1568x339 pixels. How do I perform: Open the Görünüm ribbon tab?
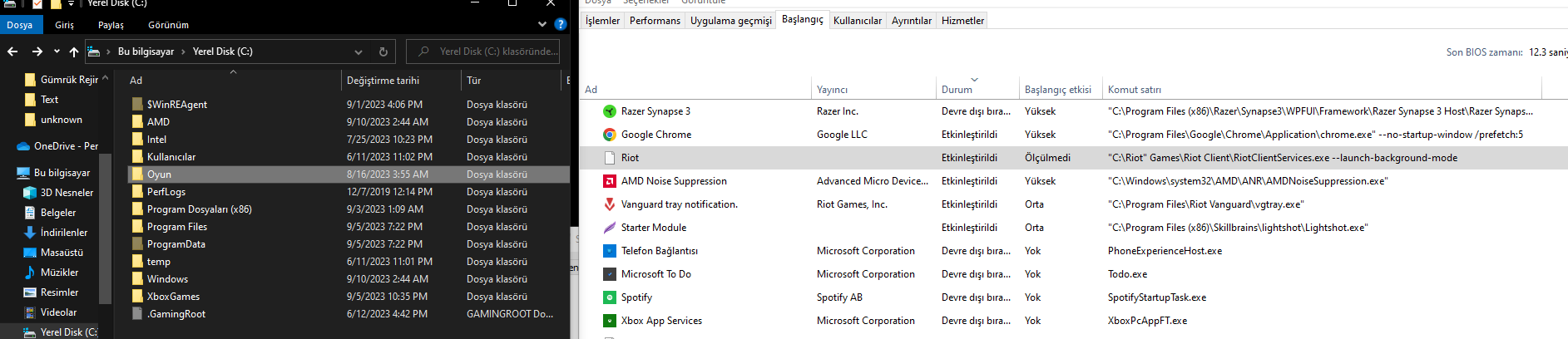point(168,25)
